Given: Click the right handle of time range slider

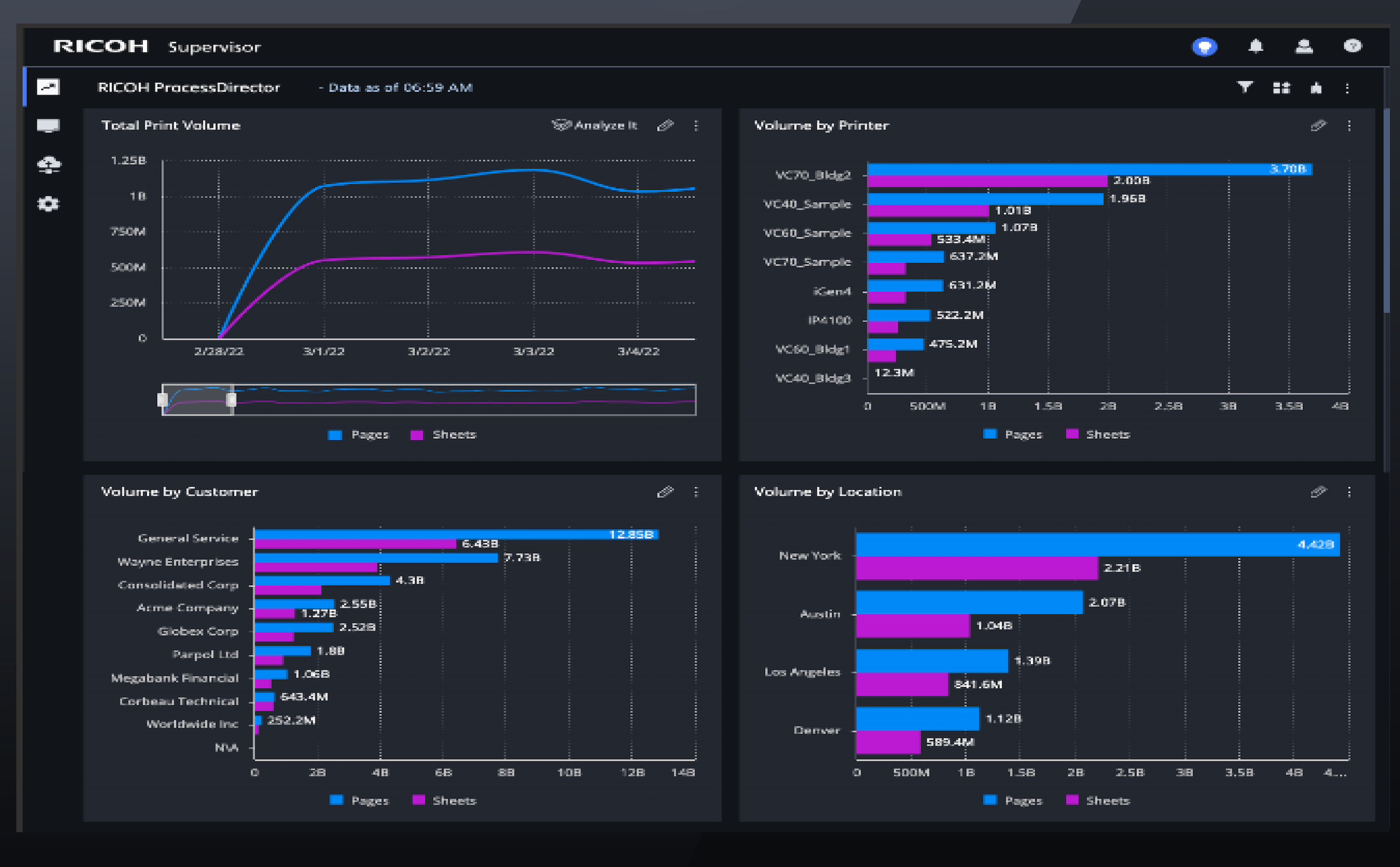Looking at the screenshot, I should (x=231, y=400).
